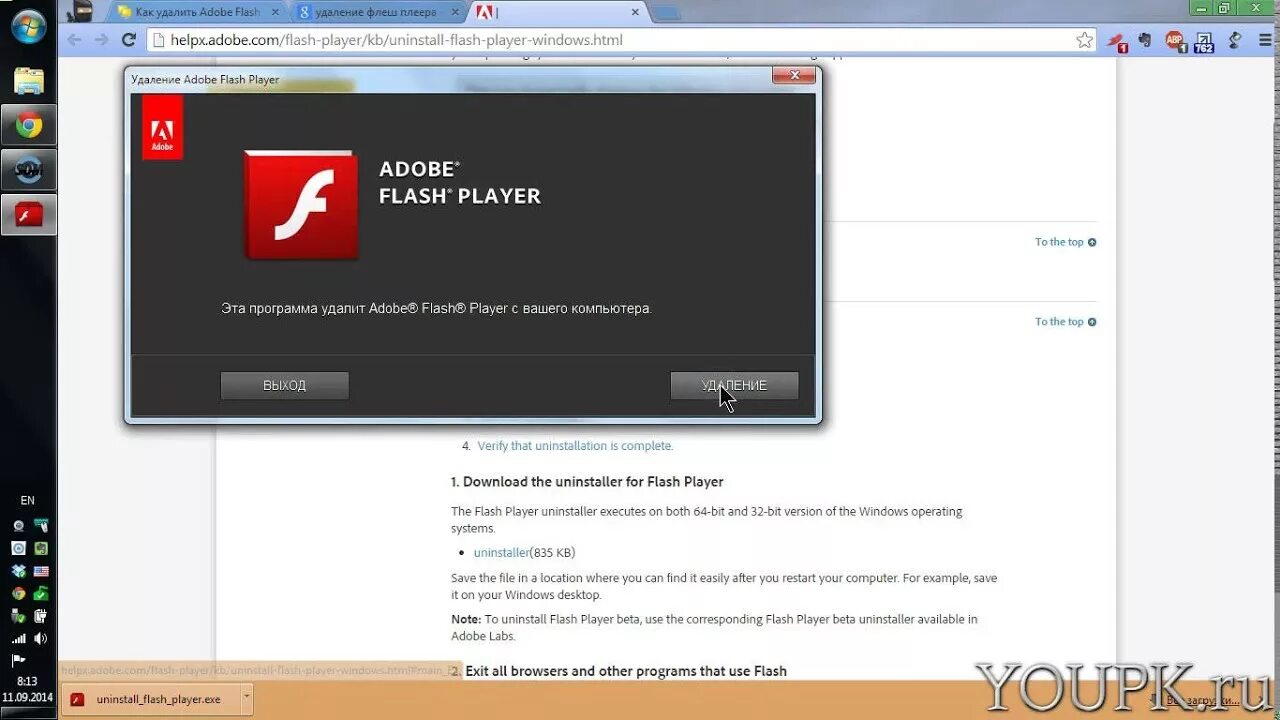Bookmark this page with the star icon
Screen dimensions: 1280x720
pyautogui.click(x=1084, y=40)
